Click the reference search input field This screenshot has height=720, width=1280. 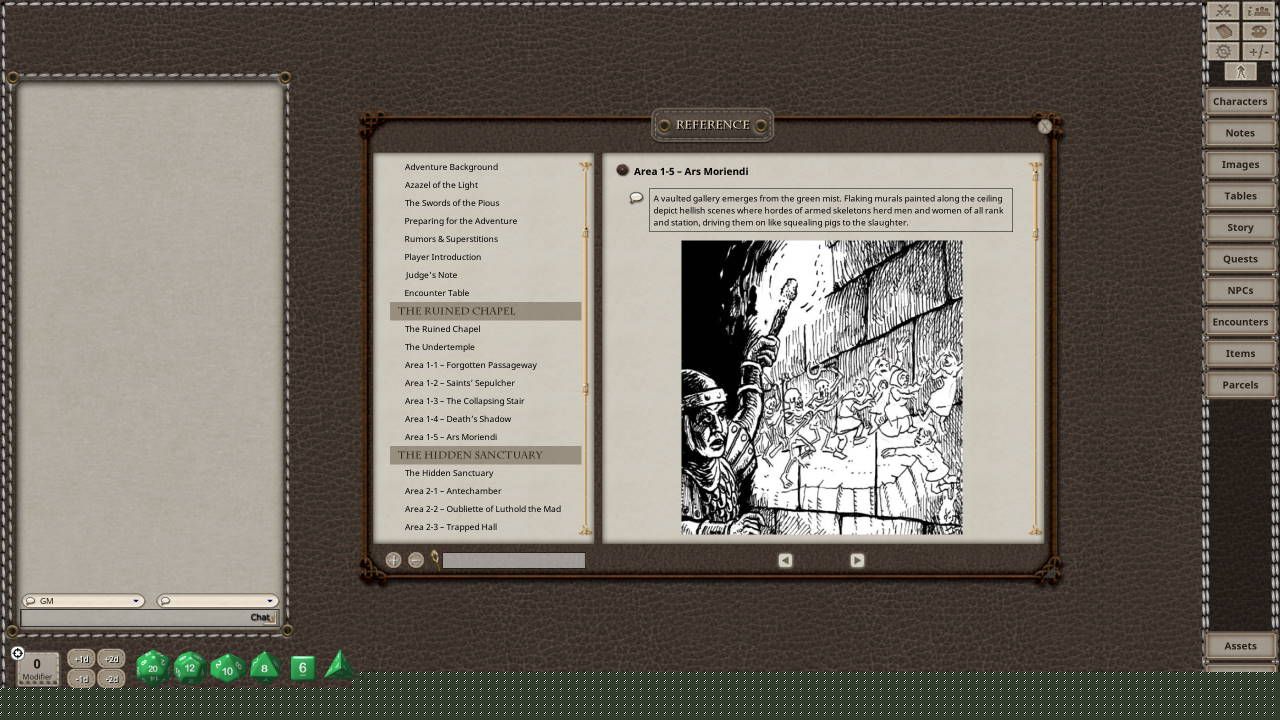514,561
